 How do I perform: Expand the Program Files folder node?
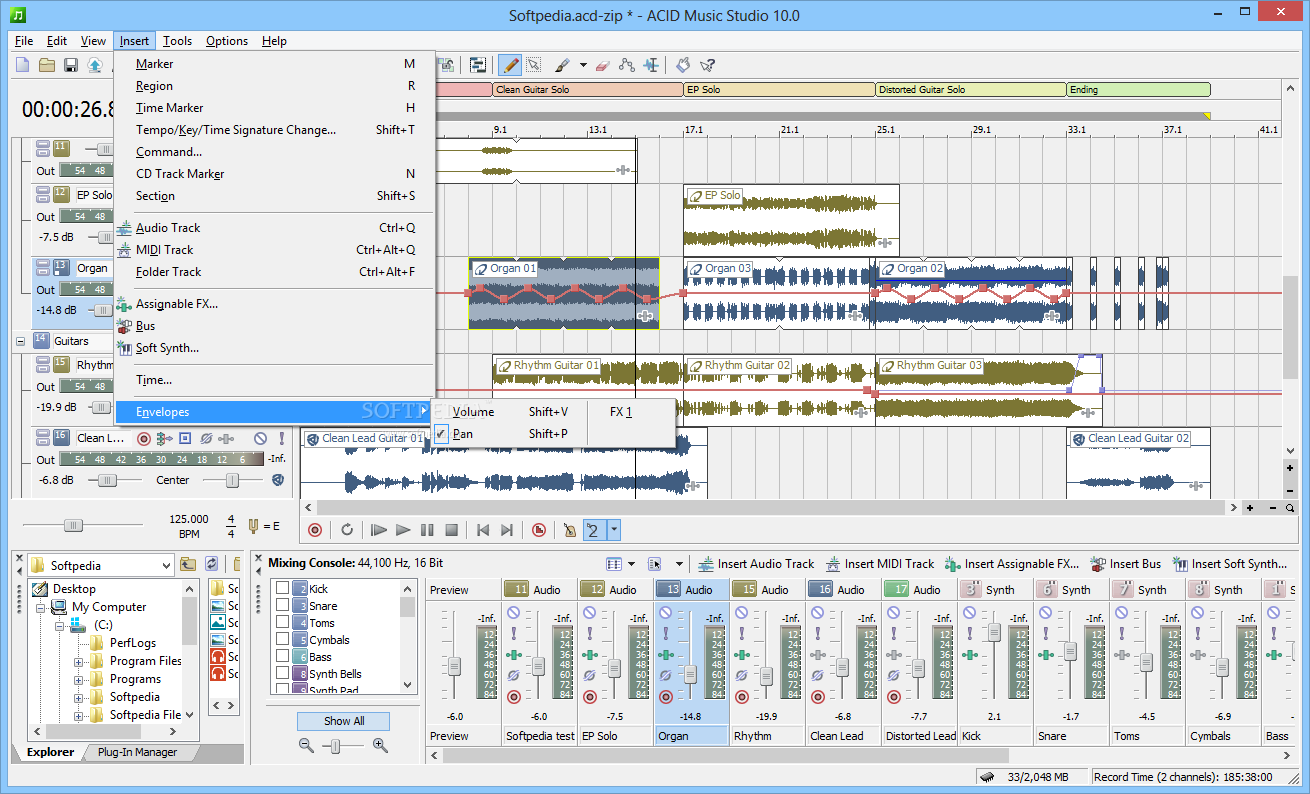pos(78,661)
